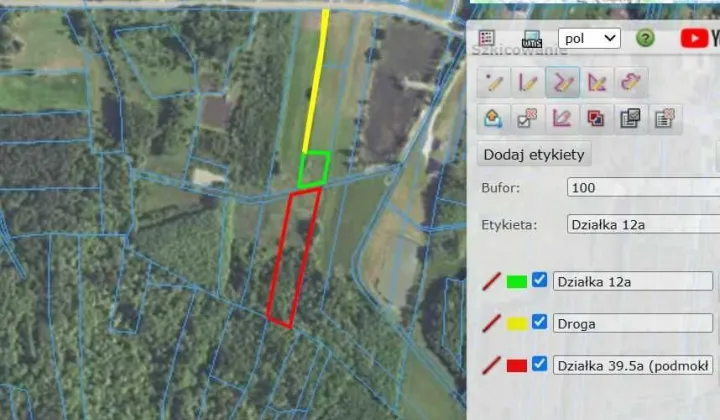This screenshot has width=720, height=420.
Task: Click the edit sketch geometry icon
Action: (562, 119)
